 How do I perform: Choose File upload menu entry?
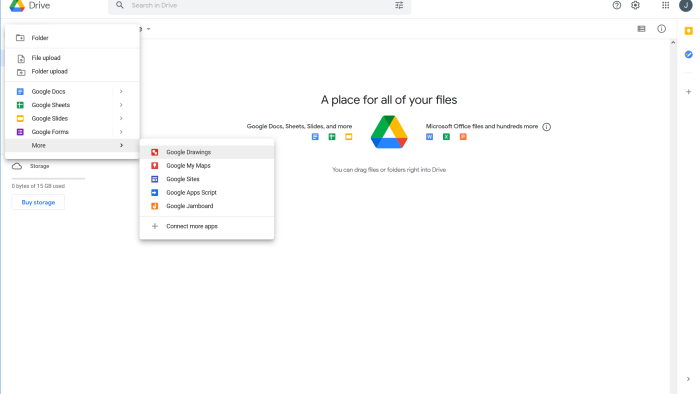[x=72, y=58]
